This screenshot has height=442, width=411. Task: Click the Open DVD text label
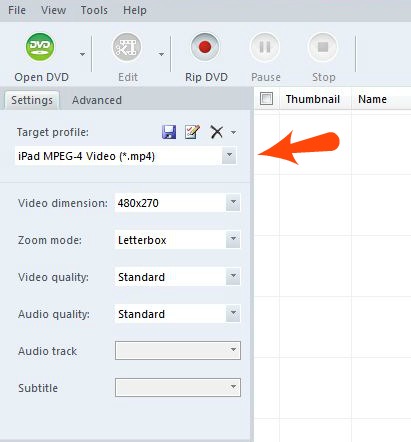(x=41, y=77)
